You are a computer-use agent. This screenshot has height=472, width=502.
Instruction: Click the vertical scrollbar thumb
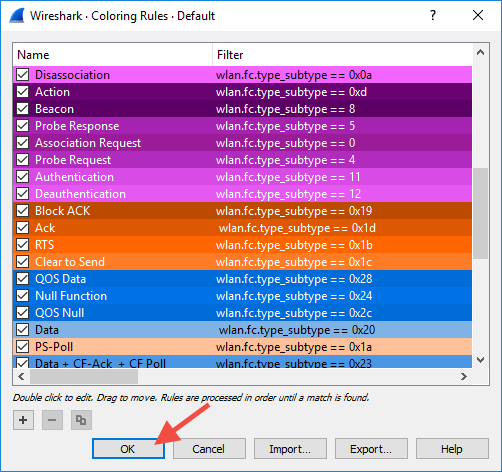click(480, 213)
